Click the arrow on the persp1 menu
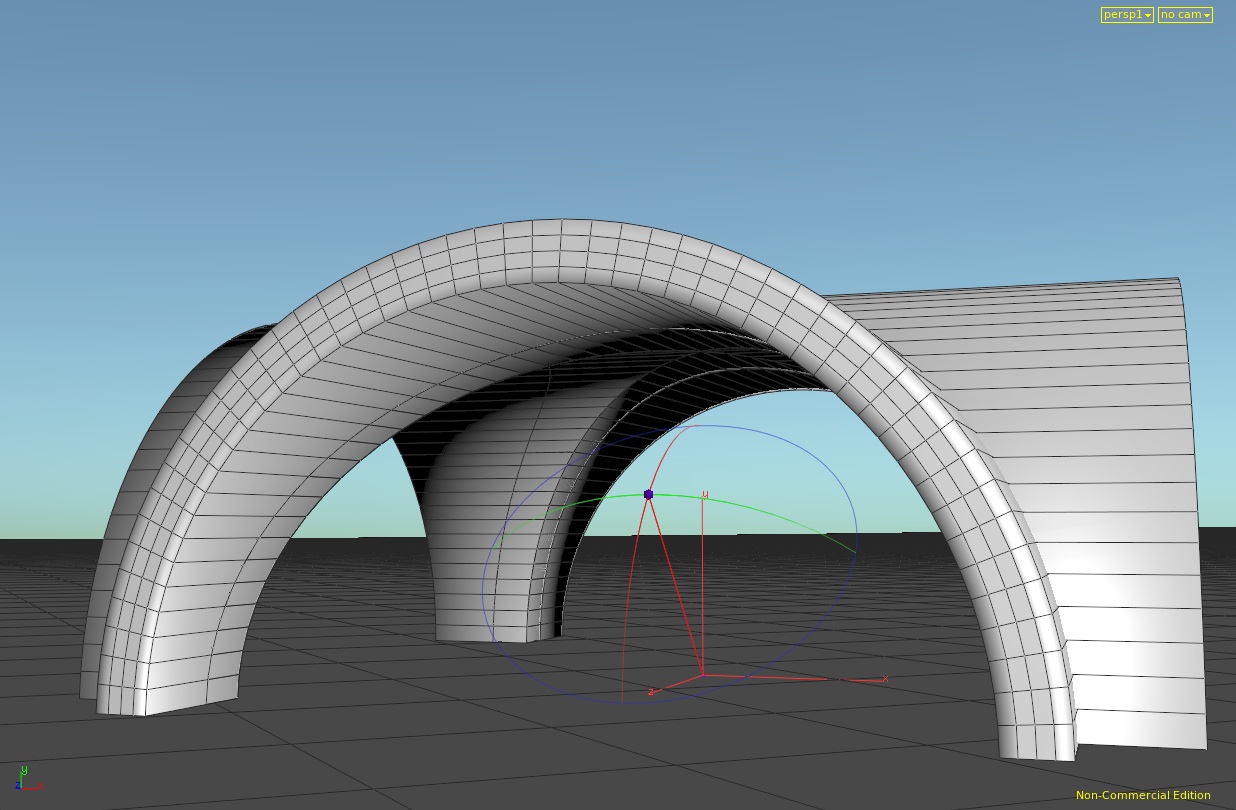The height and width of the screenshot is (810, 1236). click(1148, 16)
